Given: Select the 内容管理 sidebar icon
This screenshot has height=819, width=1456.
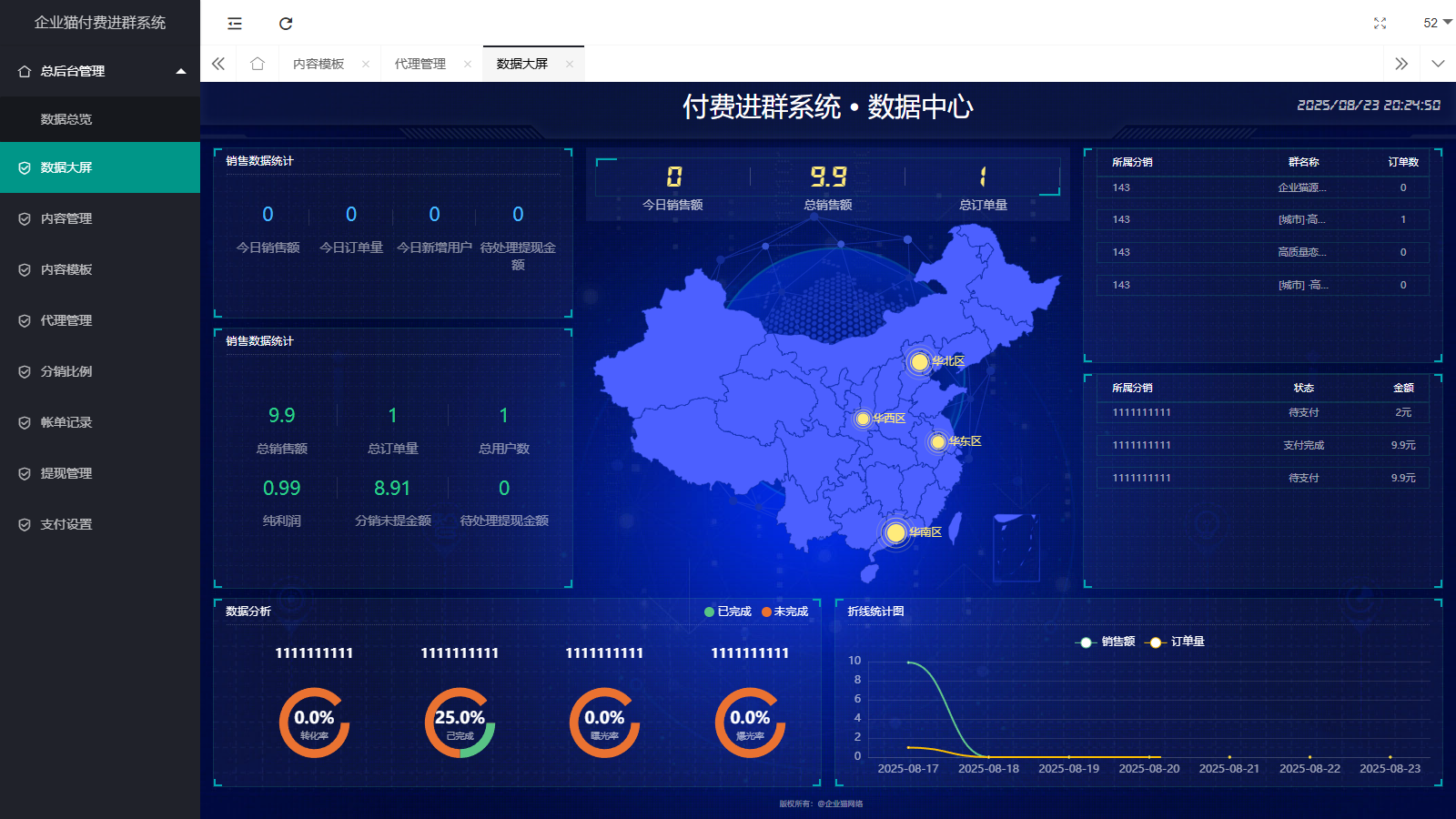Looking at the screenshot, I should click(x=25, y=218).
